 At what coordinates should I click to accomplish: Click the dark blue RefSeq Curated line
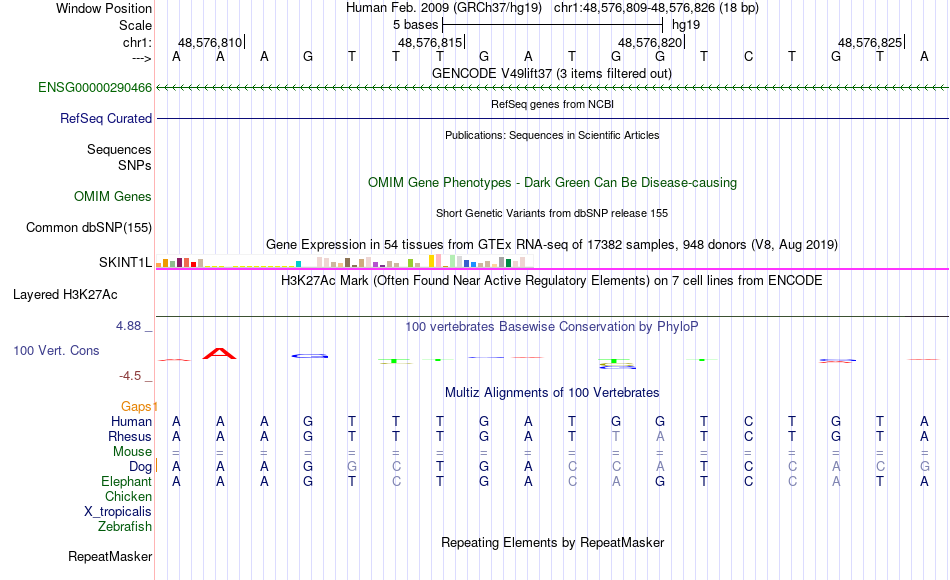pos(552,118)
